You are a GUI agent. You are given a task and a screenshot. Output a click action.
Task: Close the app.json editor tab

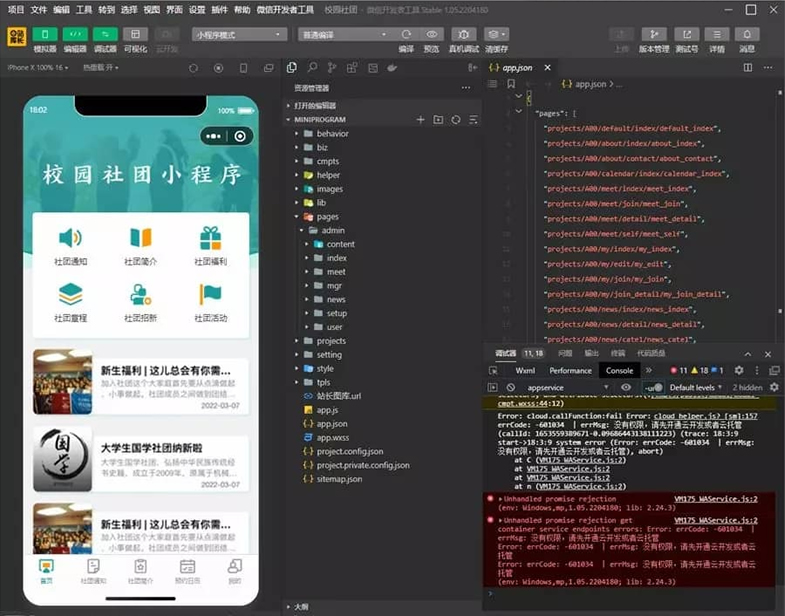point(548,68)
